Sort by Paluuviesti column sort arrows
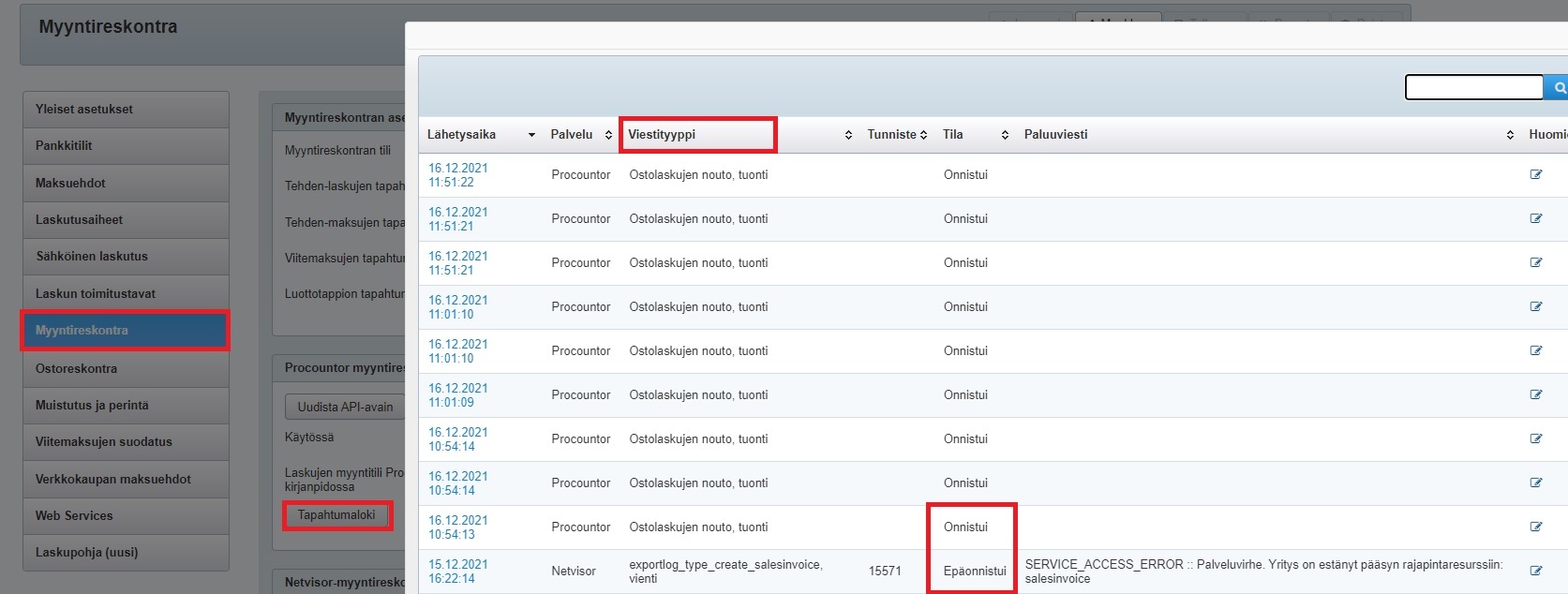 [x=1509, y=135]
